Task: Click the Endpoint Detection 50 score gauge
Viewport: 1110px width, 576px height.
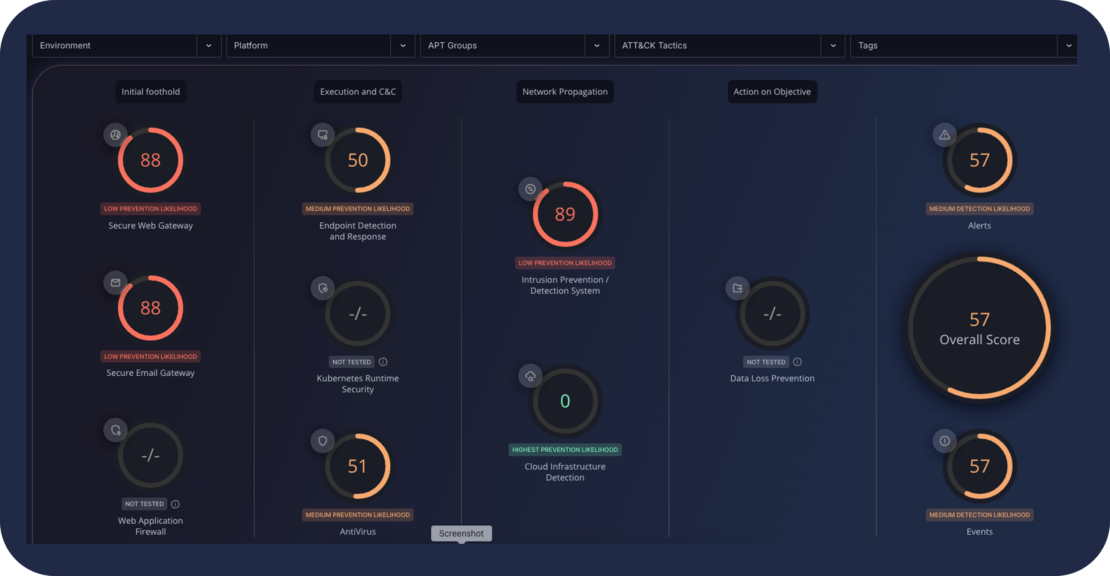Action: coord(357,160)
